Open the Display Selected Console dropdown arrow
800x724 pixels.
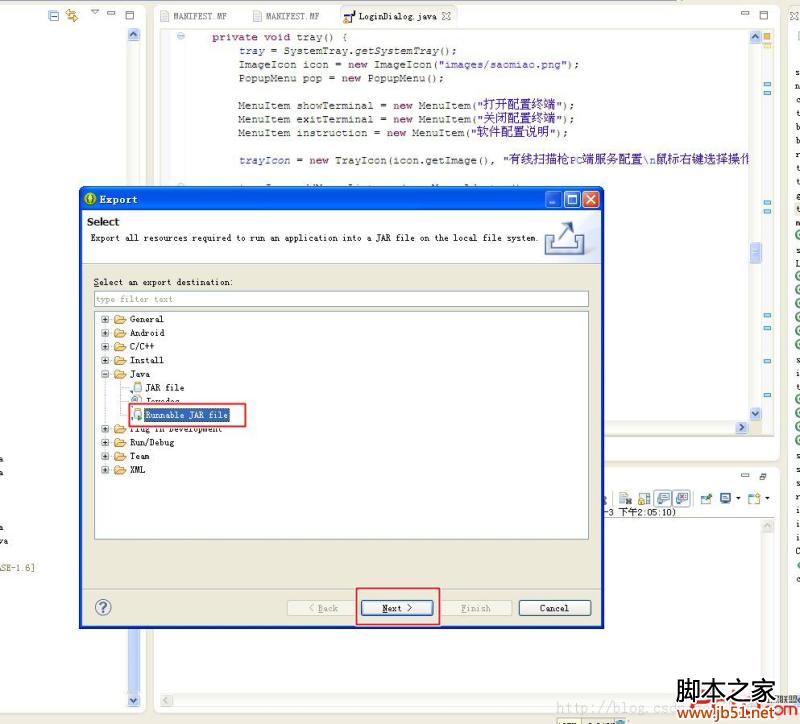click(x=738, y=498)
